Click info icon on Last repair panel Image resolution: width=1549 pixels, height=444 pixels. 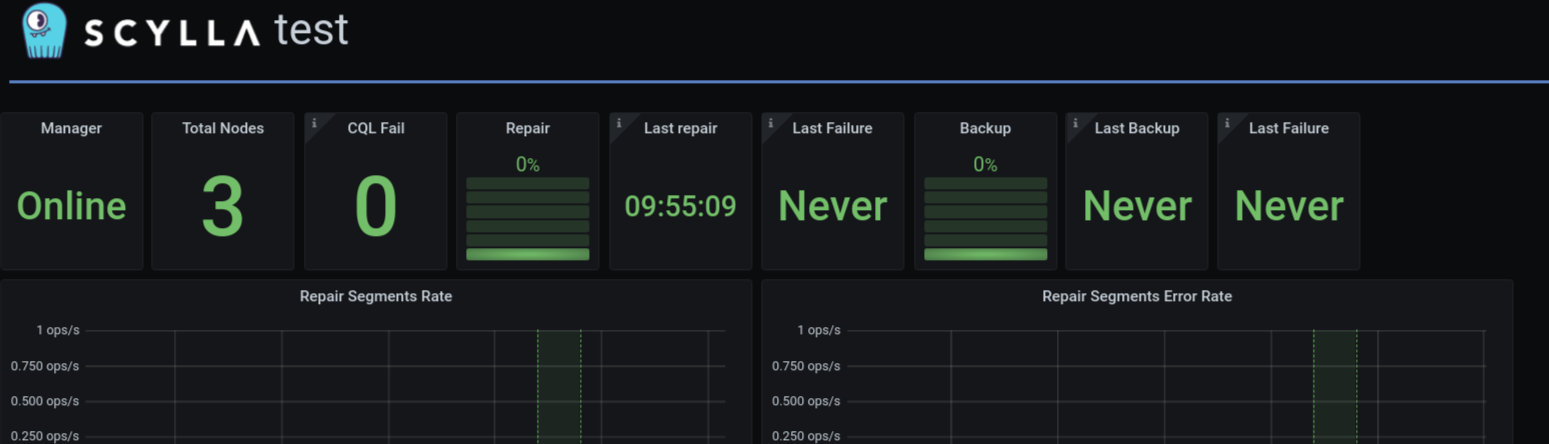pyautogui.click(x=619, y=123)
